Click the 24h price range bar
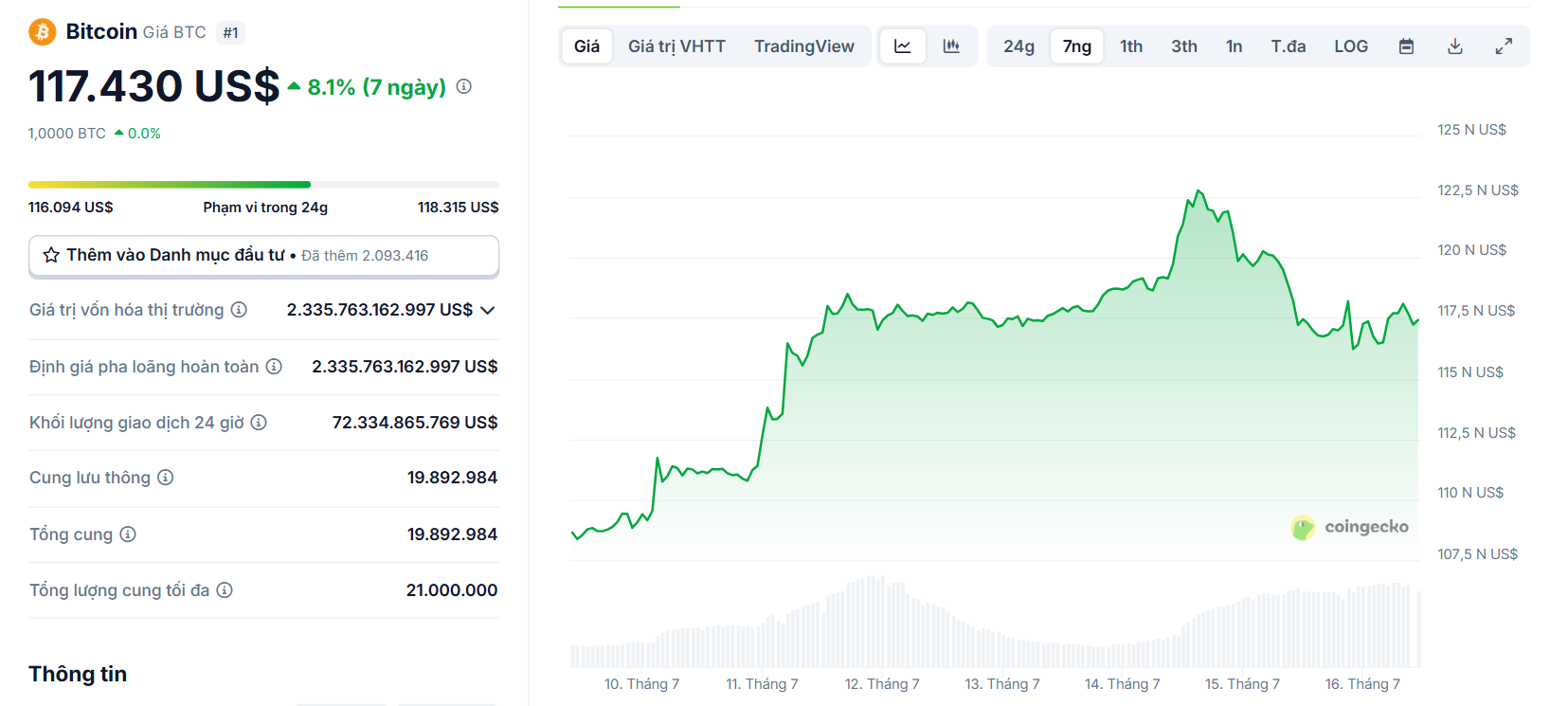 click(x=264, y=184)
